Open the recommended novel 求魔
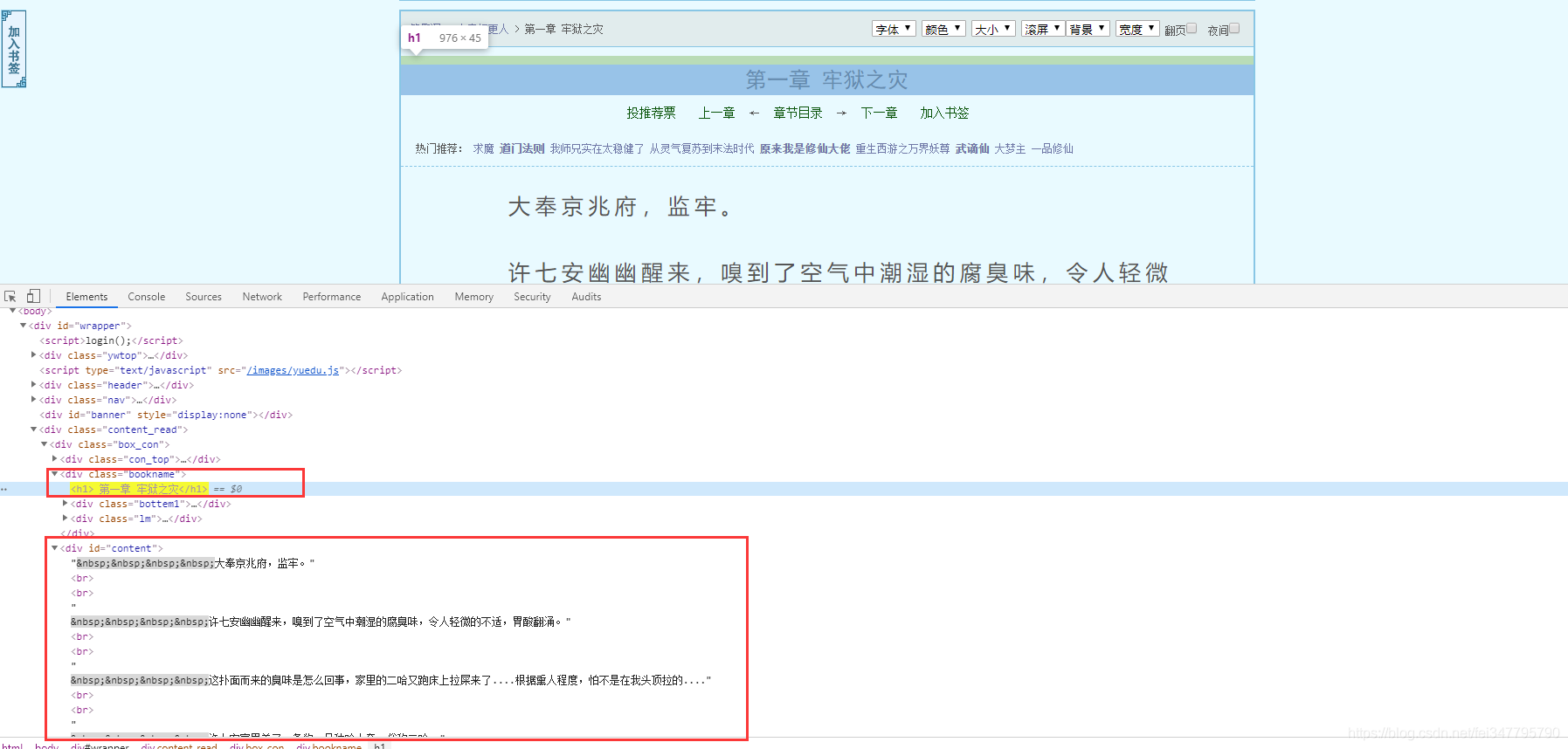 [x=484, y=148]
